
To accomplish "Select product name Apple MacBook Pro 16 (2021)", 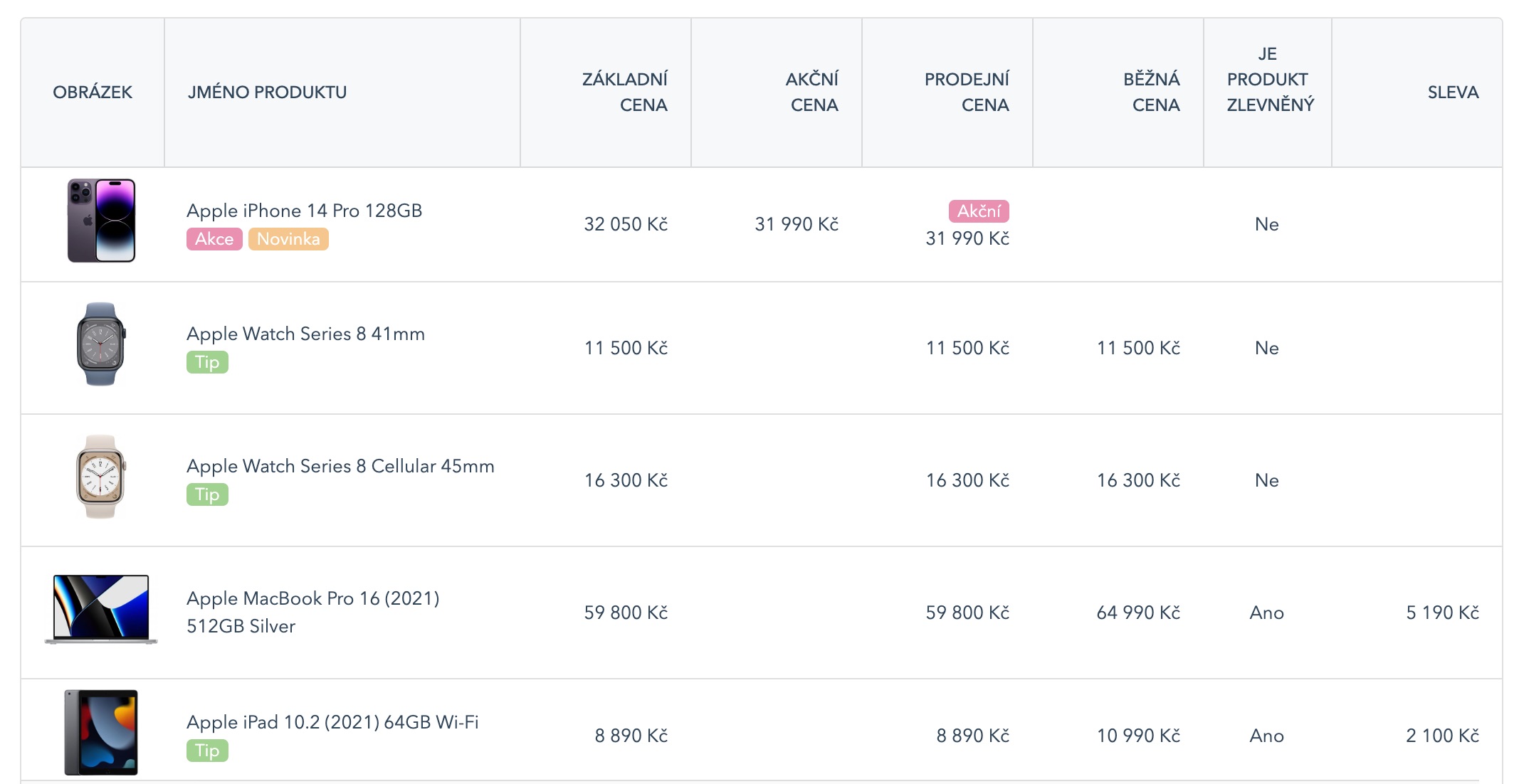I will (x=312, y=598).
